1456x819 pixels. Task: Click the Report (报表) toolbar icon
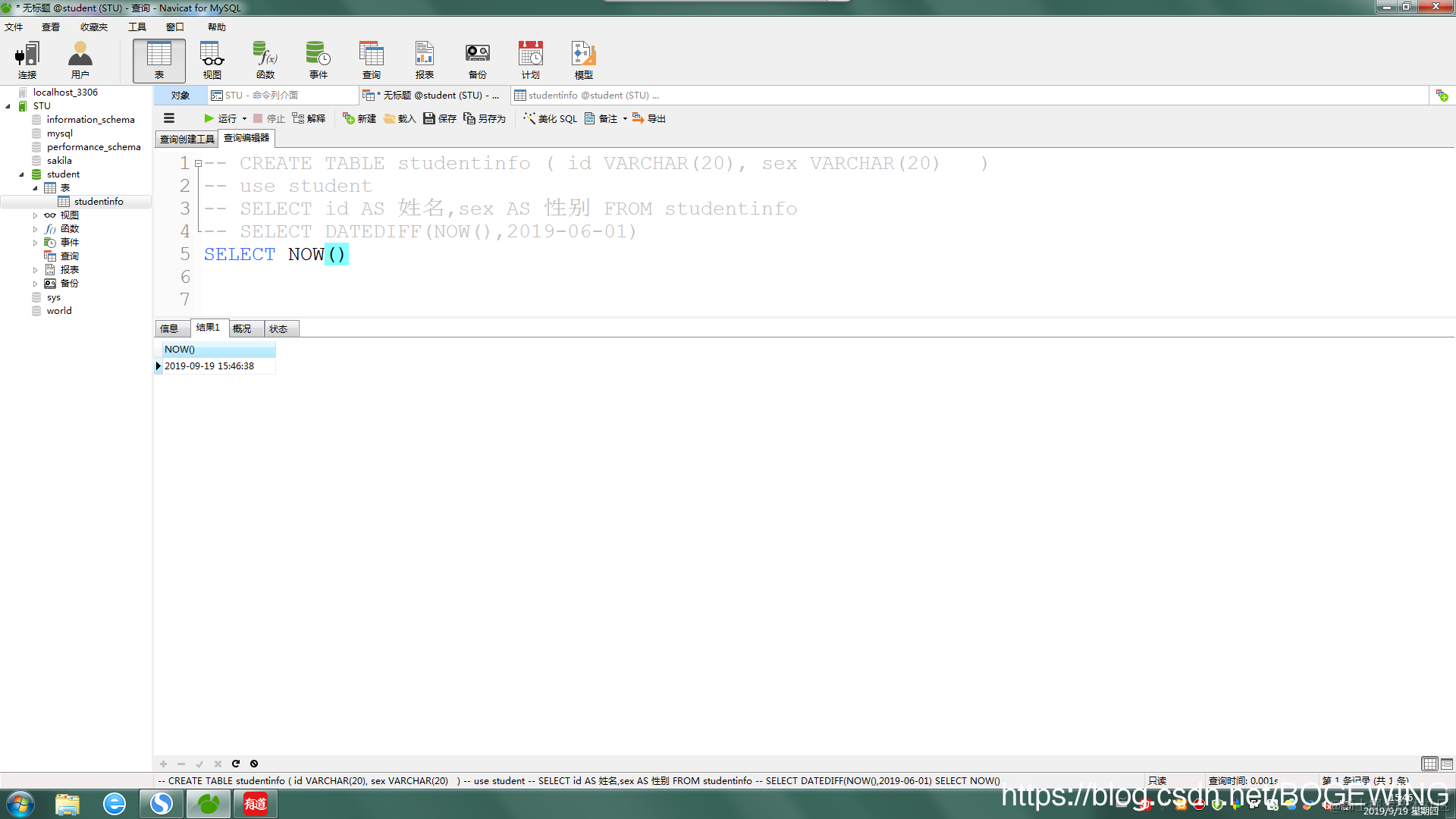[x=425, y=60]
